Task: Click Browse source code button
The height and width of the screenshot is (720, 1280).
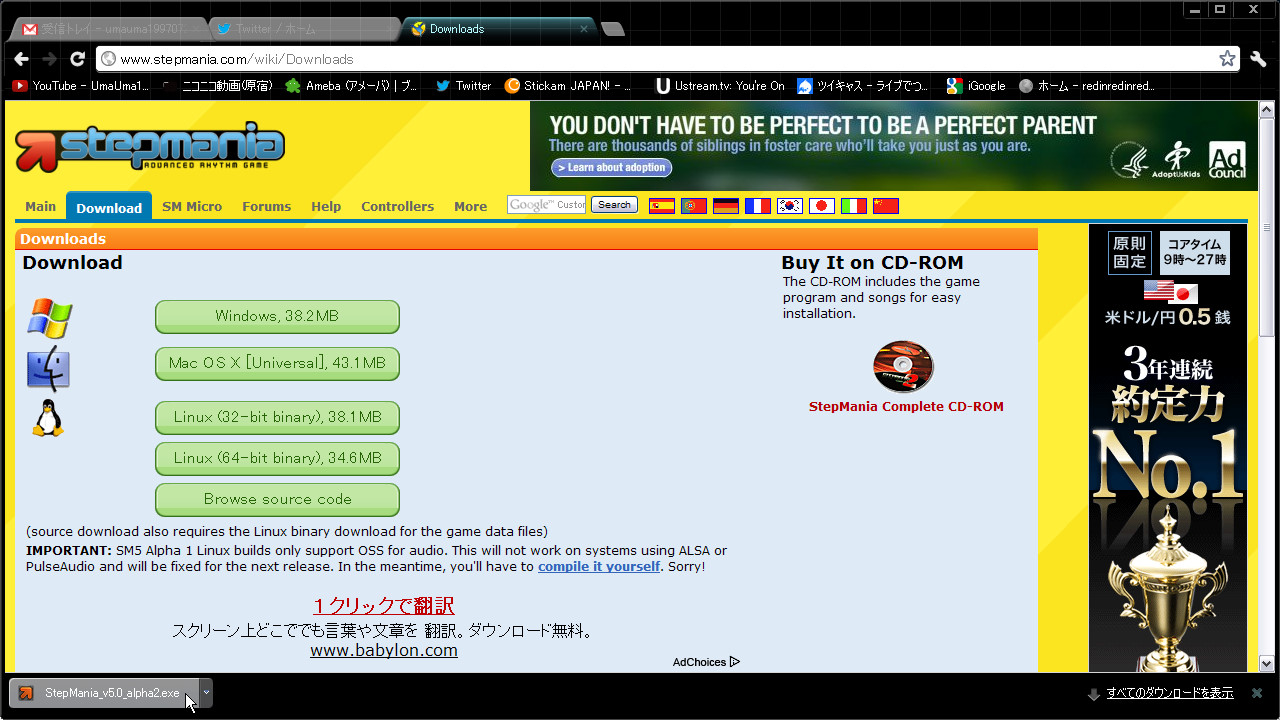Action: [x=277, y=499]
